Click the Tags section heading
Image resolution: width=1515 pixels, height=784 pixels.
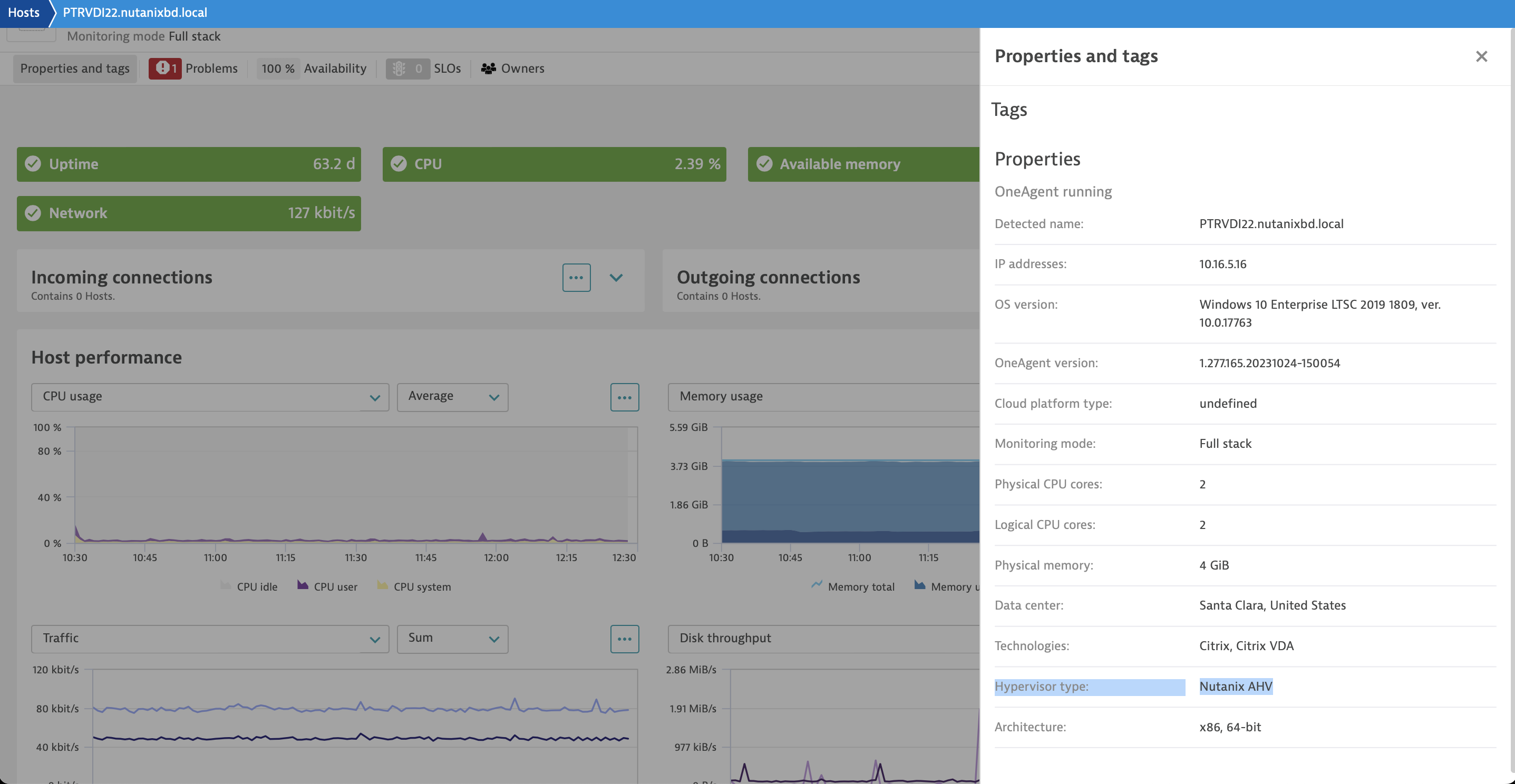click(1008, 109)
